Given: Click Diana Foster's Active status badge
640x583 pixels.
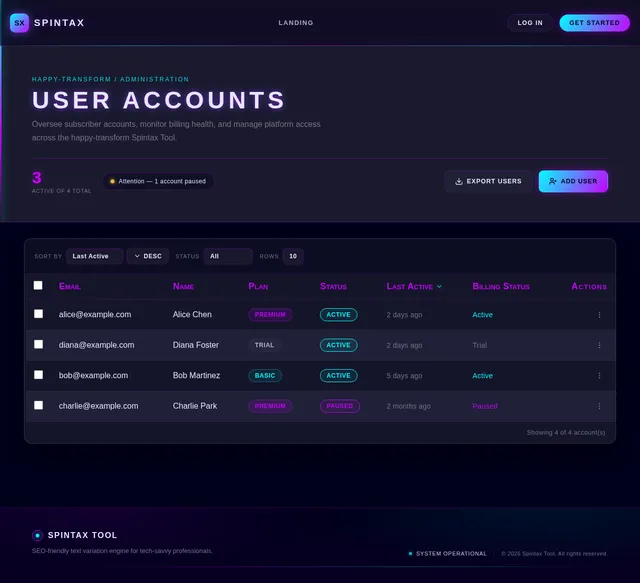Looking at the screenshot, I should point(338,345).
